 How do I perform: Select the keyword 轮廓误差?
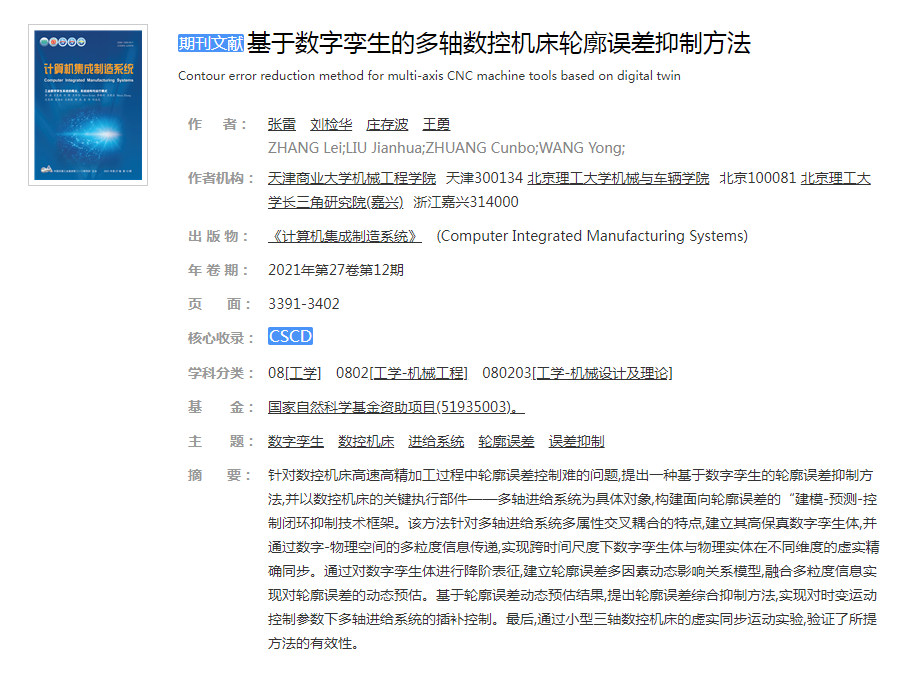coord(506,441)
